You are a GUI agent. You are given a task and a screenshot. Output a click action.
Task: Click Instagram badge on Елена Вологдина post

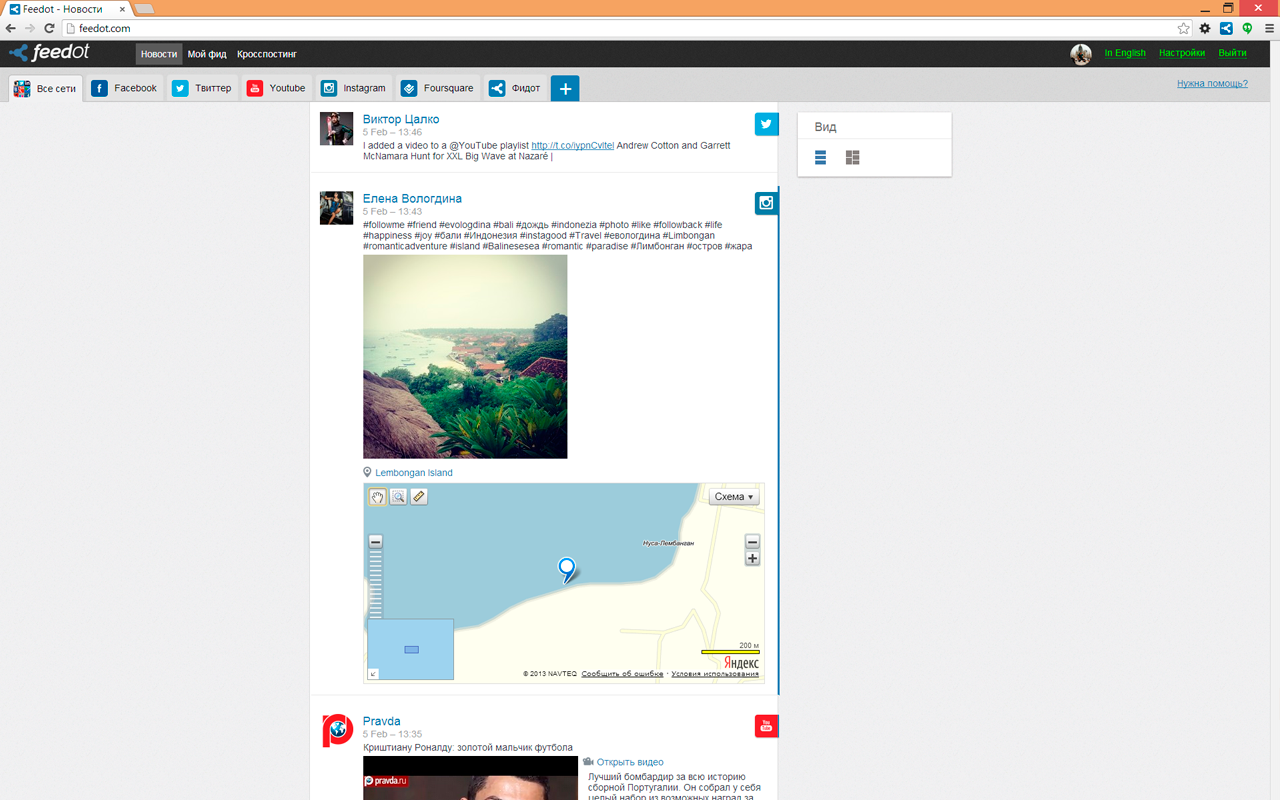766,203
